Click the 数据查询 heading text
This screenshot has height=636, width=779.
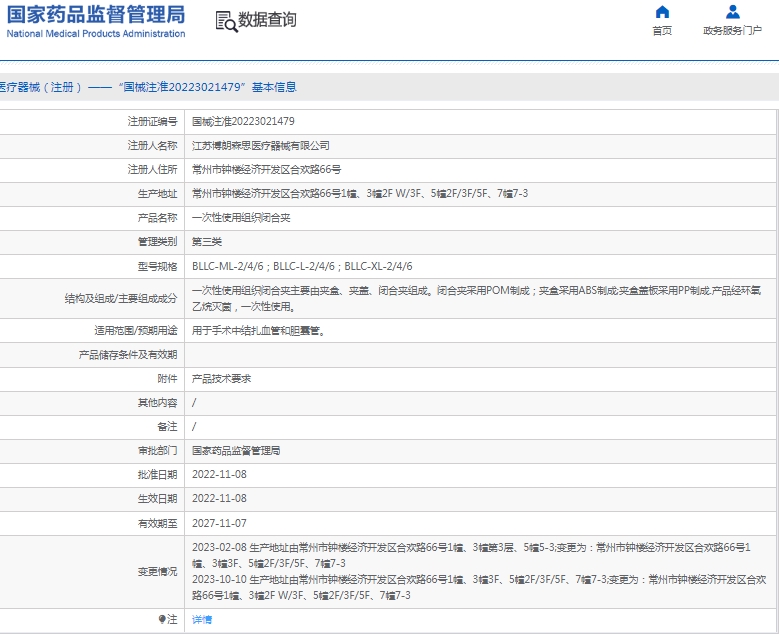[267, 20]
